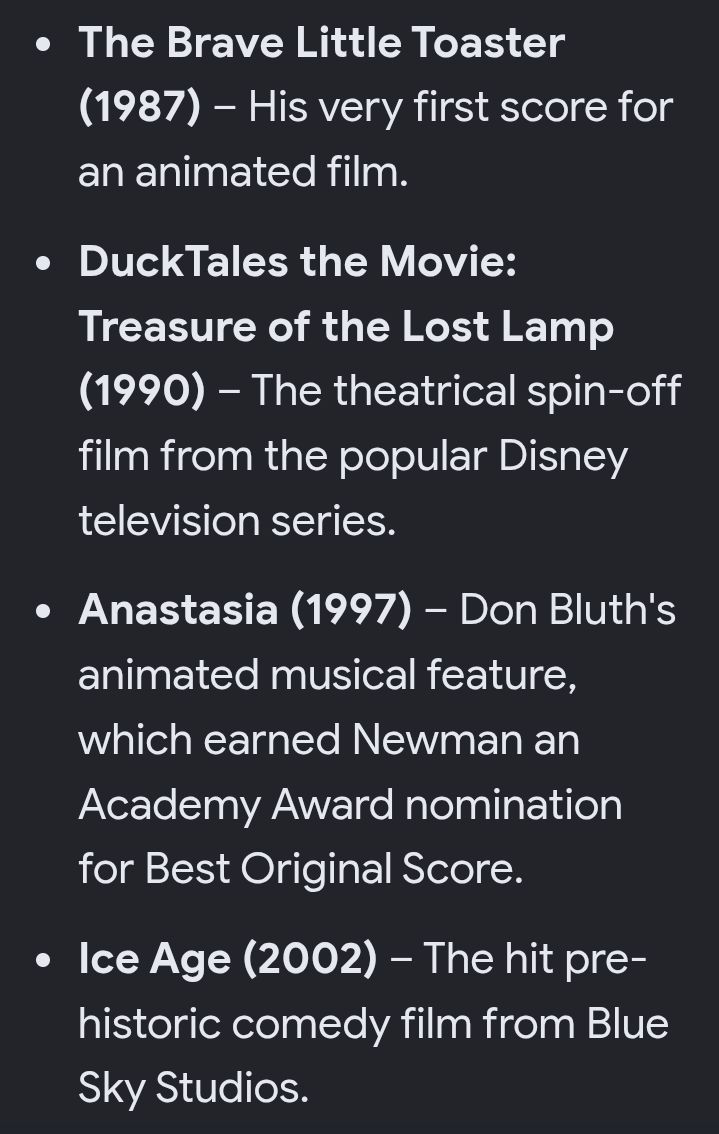Click the phrase His very first score for
Screen dimensions: 719x1134
[461, 107]
